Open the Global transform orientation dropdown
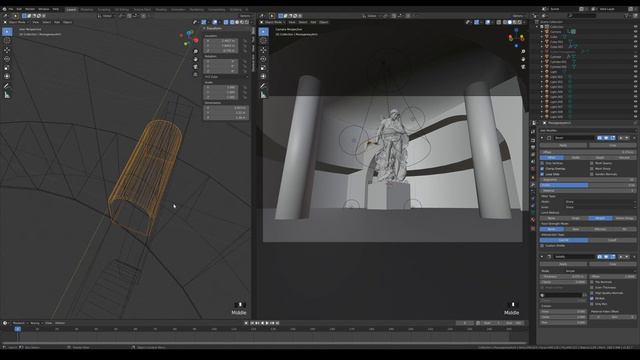 coord(107,16)
